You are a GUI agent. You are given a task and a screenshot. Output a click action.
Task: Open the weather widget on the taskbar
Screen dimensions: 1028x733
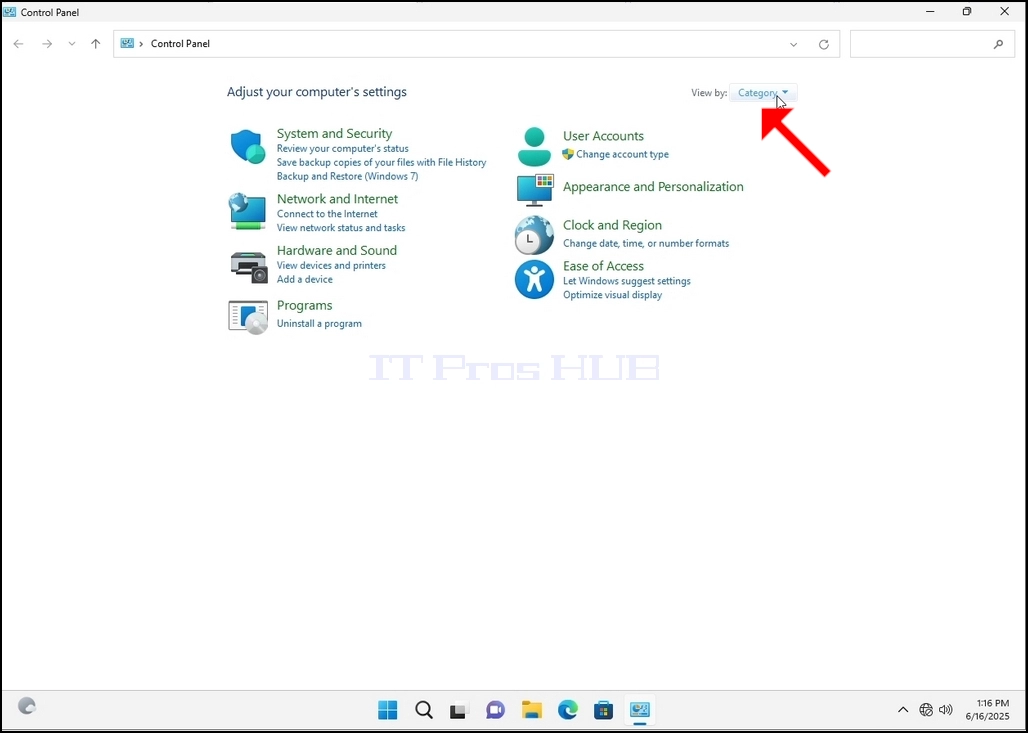point(27,706)
